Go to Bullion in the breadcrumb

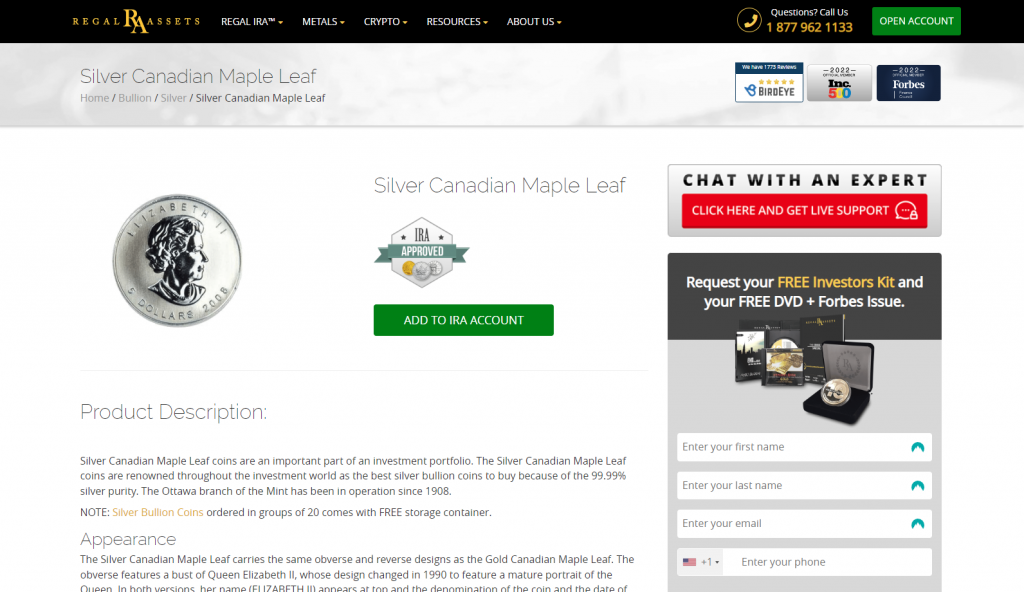(x=135, y=98)
